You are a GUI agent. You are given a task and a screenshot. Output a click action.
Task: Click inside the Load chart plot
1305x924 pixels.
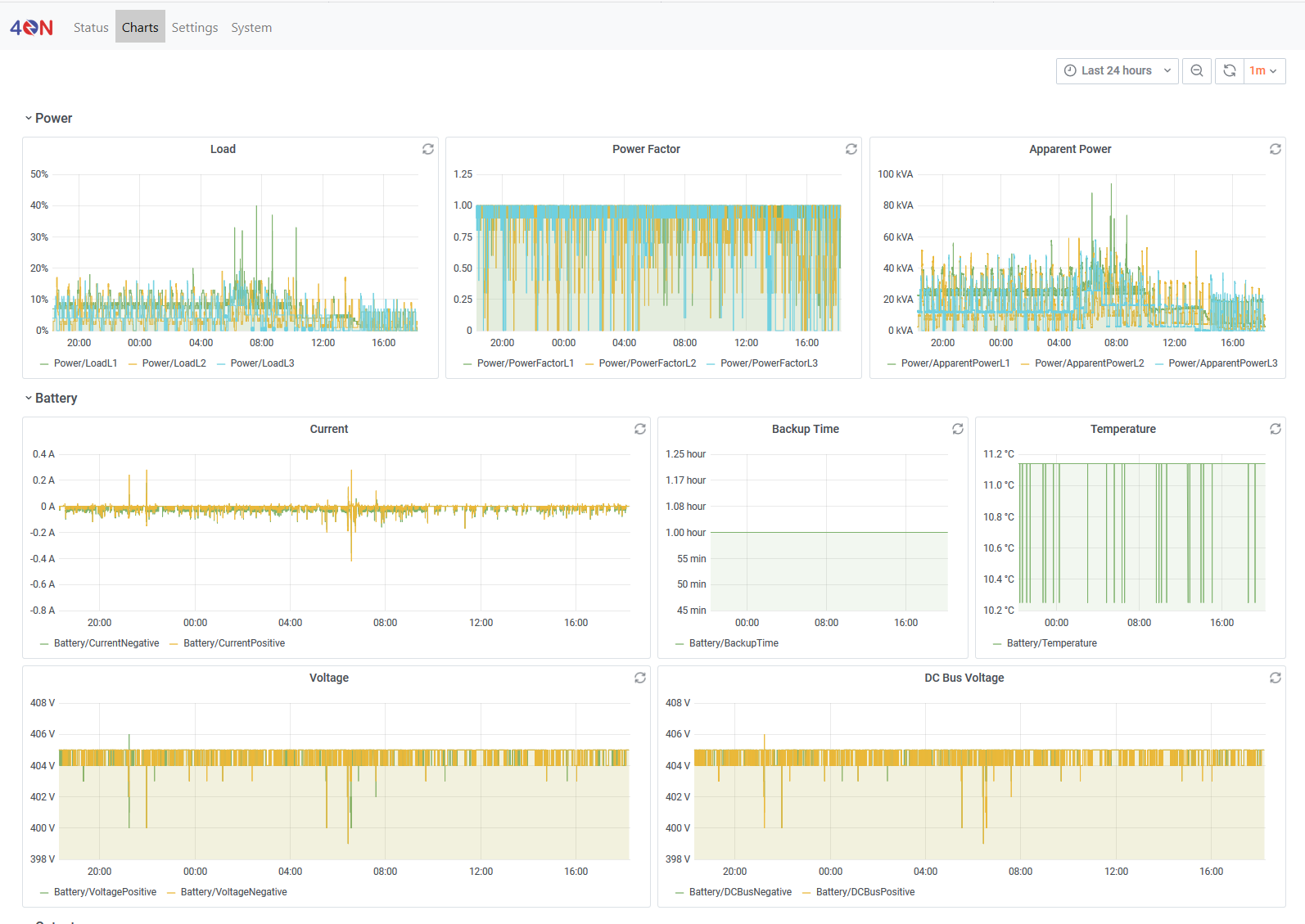[236, 252]
